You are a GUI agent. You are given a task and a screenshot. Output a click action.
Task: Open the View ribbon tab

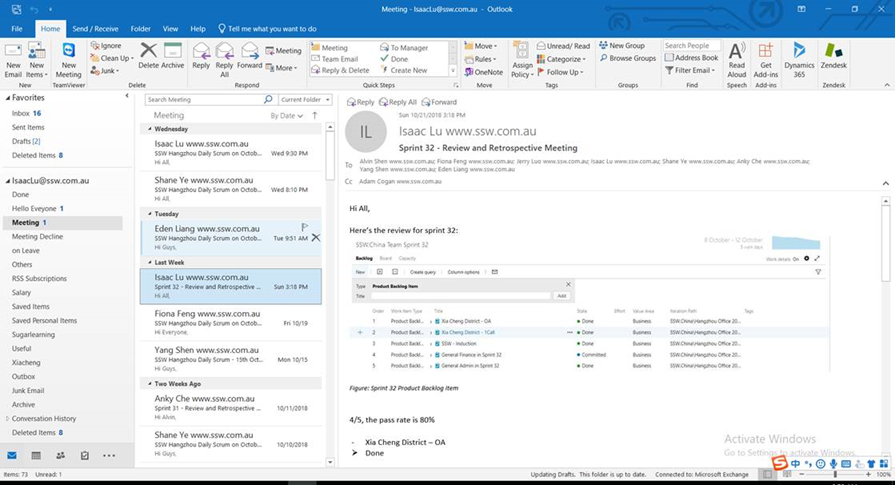170,29
